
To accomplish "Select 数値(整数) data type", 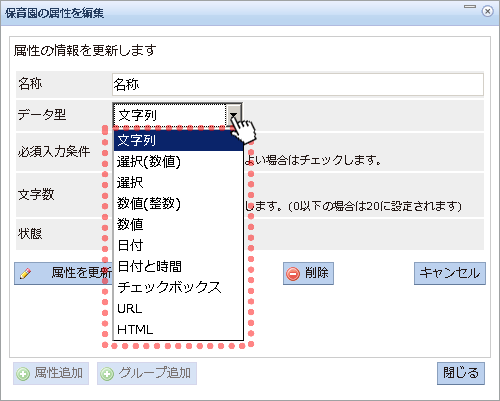I will click(x=178, y=203).
